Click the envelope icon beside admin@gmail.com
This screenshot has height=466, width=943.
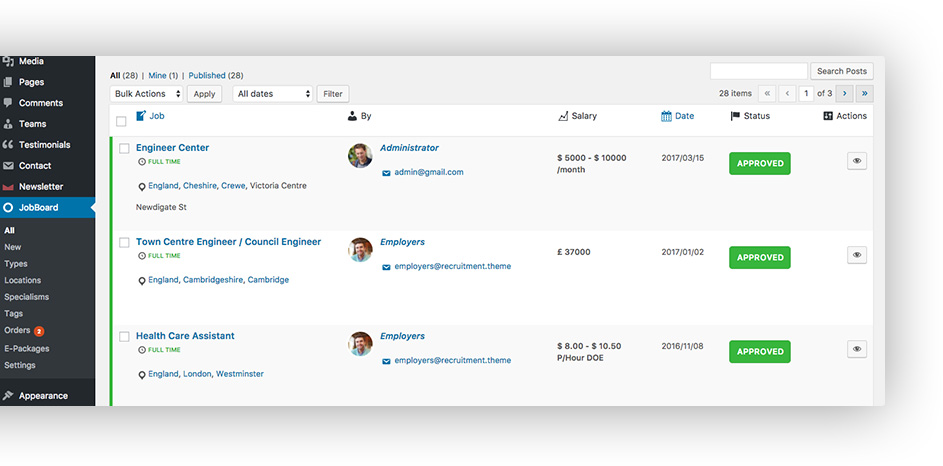click(x=386, y=172)
